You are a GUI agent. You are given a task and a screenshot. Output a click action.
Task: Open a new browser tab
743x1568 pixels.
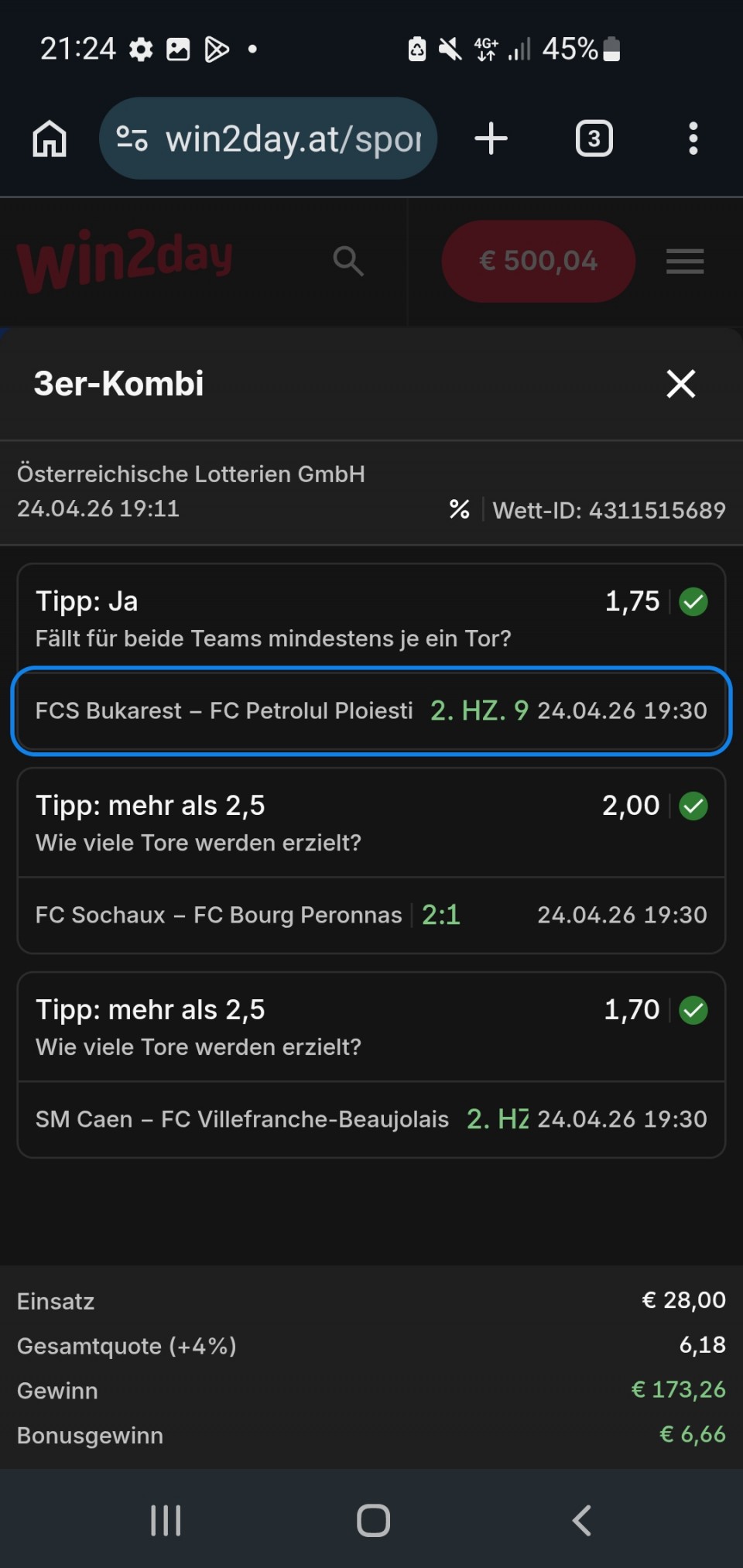(491, 139)
